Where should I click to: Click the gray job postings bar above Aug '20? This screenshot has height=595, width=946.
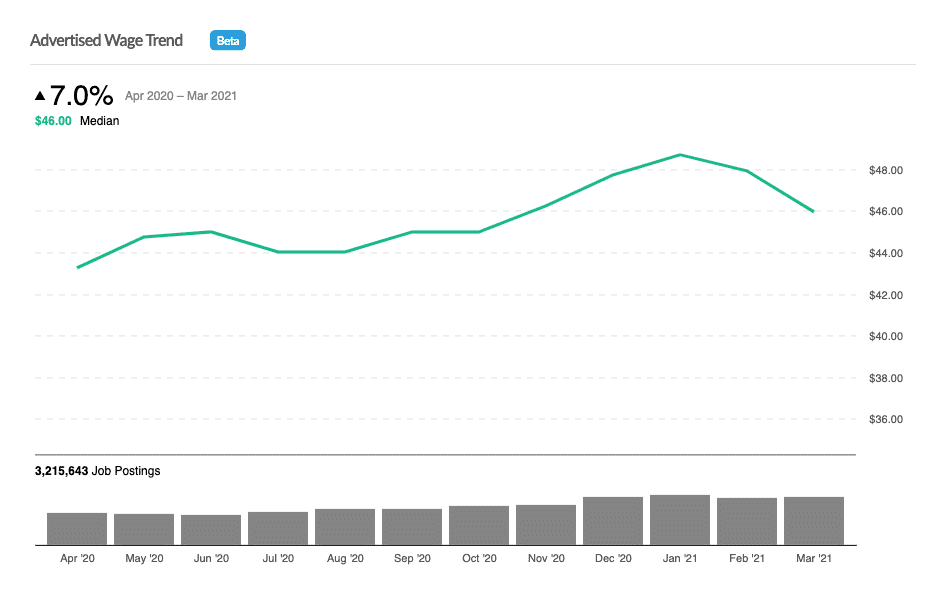coord(345,526)
